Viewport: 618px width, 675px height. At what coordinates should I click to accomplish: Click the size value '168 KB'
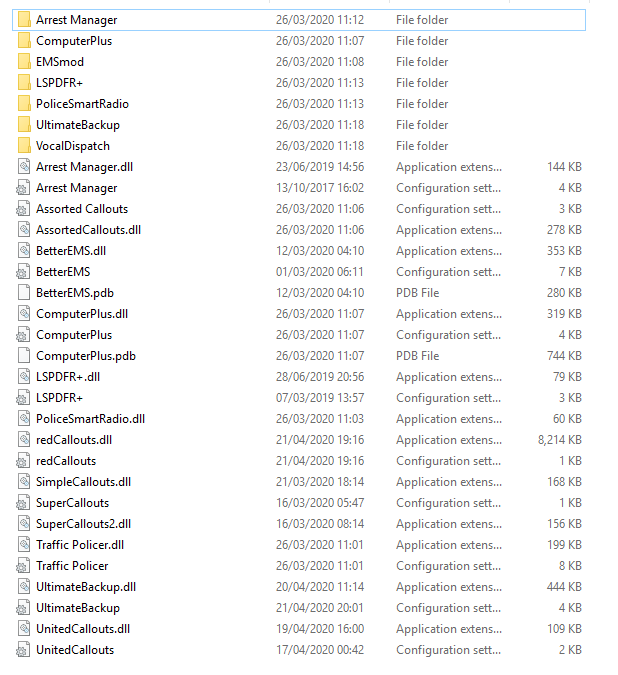coord(564,482)
